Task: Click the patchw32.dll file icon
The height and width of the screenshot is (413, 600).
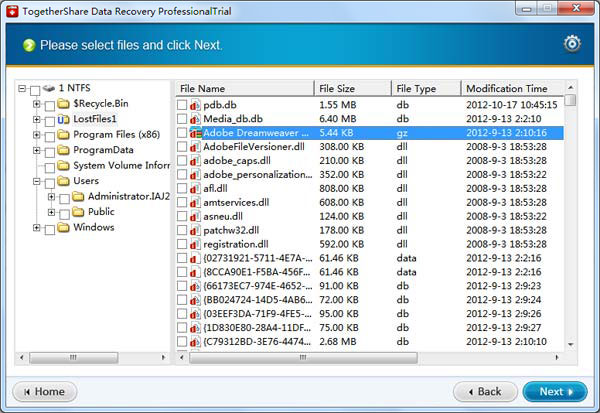Action: (x=195, y=230)
